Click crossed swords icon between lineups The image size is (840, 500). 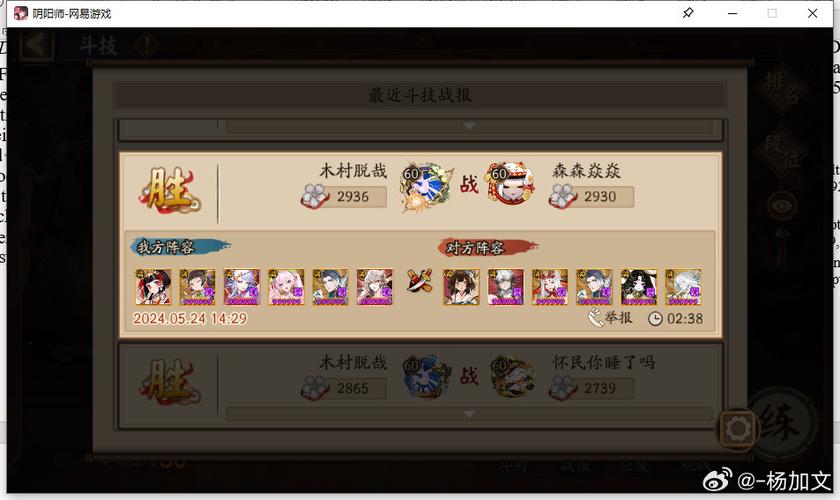[x=419, y=281]
